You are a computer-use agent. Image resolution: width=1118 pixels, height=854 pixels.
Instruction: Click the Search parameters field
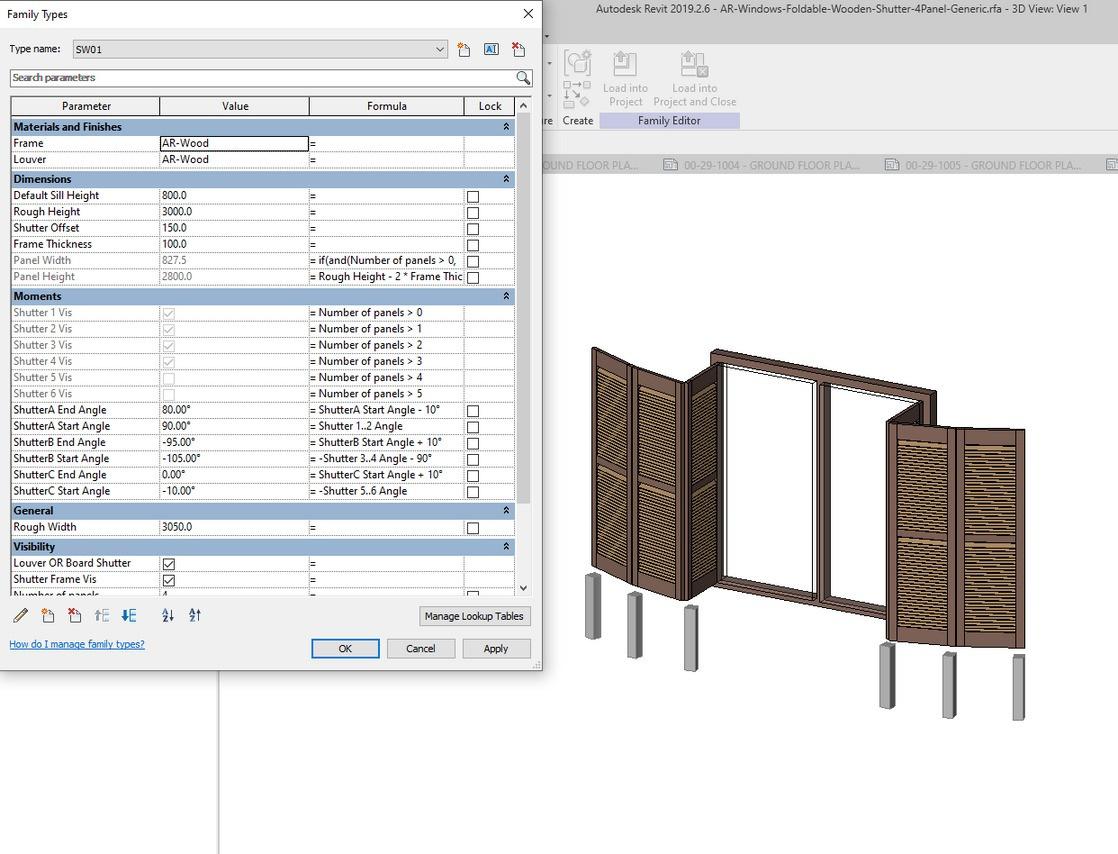260,78
